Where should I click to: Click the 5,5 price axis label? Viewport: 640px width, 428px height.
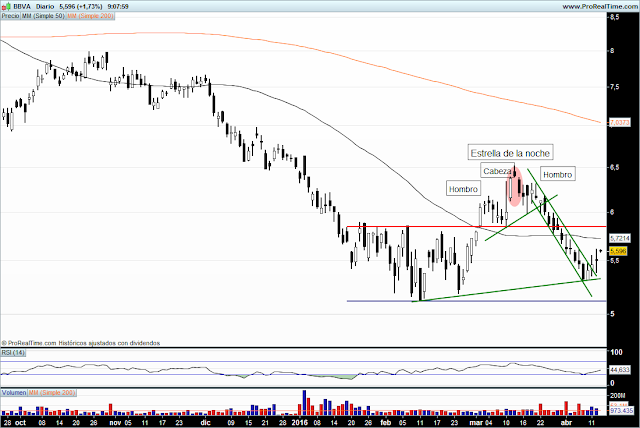(615, 260)
